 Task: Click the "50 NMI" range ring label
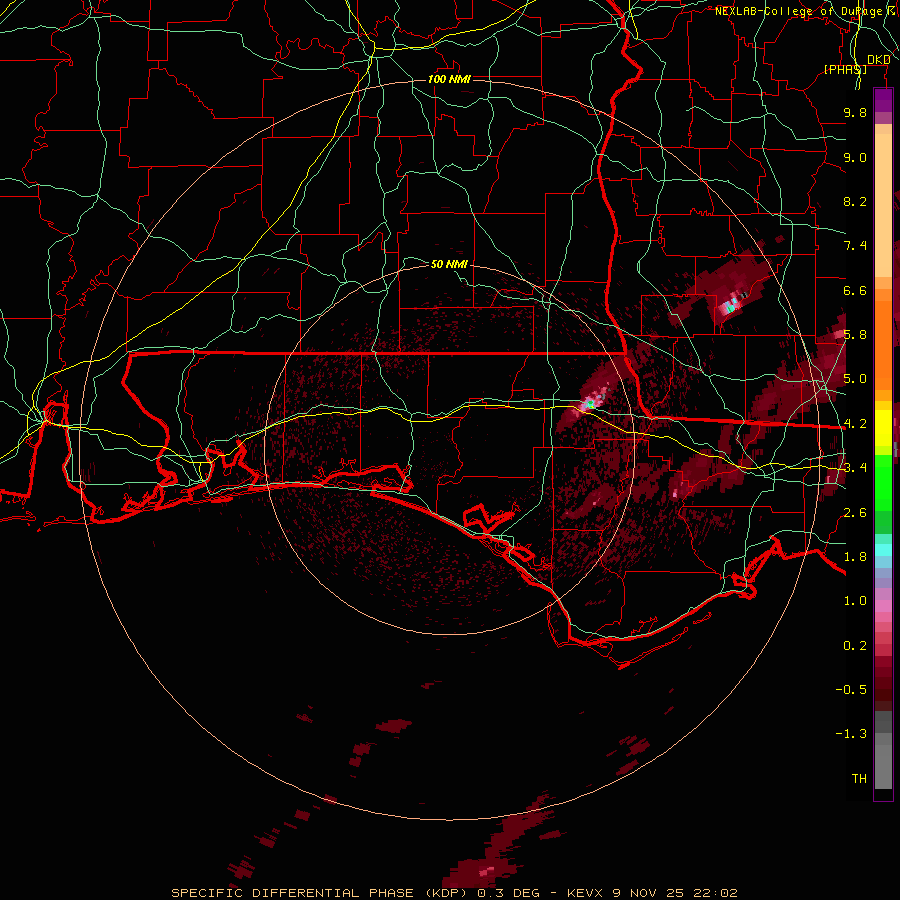pyautogui.click(x=449, y=264)
